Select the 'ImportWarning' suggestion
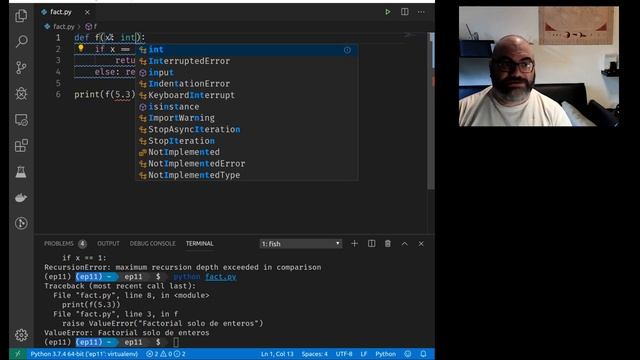640x360 pixels. (x=247, y=118)
